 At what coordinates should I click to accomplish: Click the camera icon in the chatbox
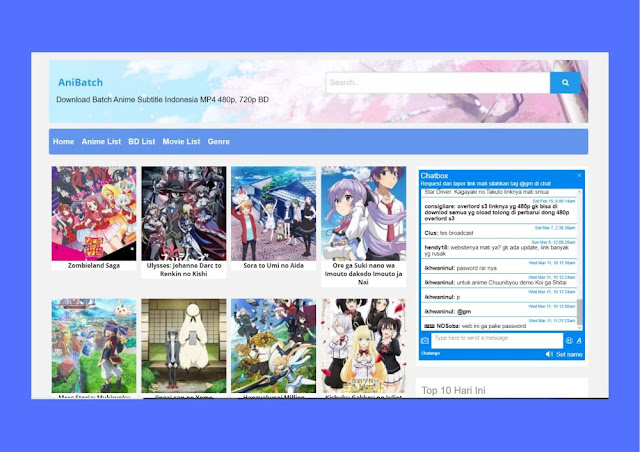point(425,341)
